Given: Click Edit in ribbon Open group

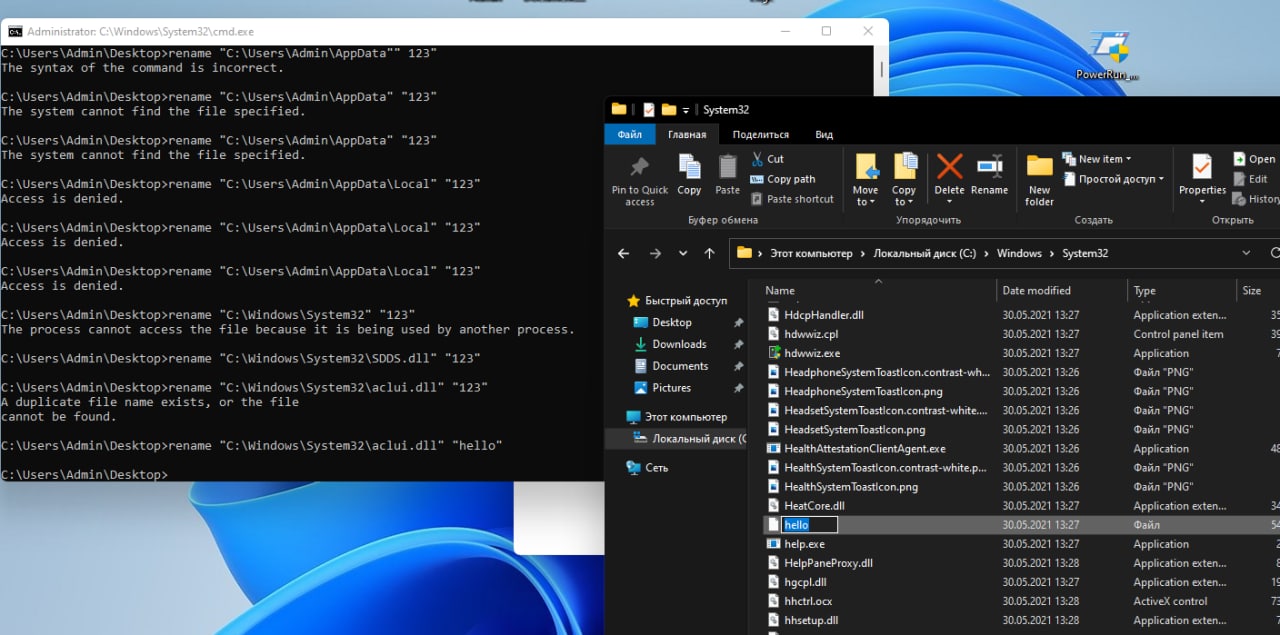Looking at the screenshot, I should [x=1250, y=179].
